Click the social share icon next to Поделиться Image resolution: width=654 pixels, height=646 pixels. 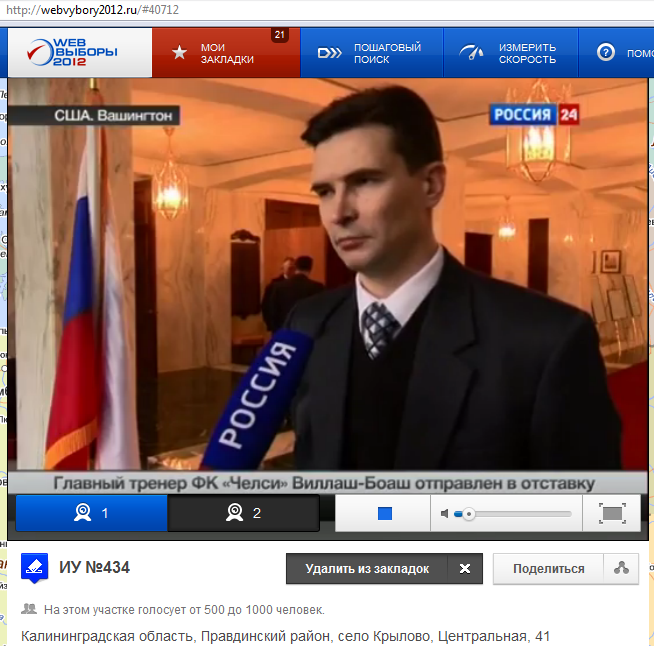click(621, 569)
